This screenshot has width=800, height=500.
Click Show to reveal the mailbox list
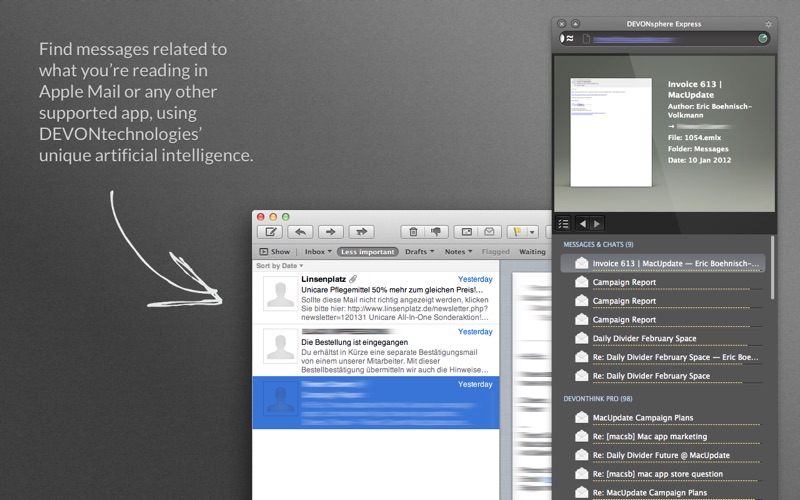tap(274, 252)
